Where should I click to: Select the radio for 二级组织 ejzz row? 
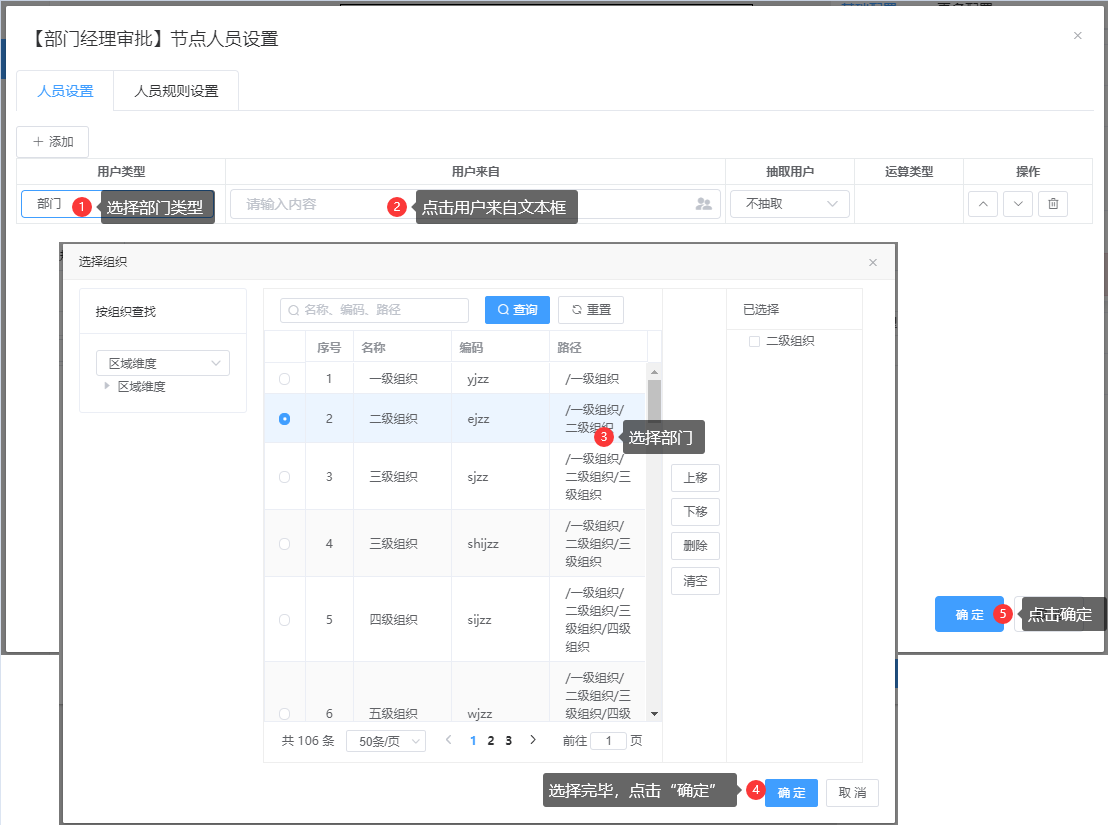tap(284, 419)
